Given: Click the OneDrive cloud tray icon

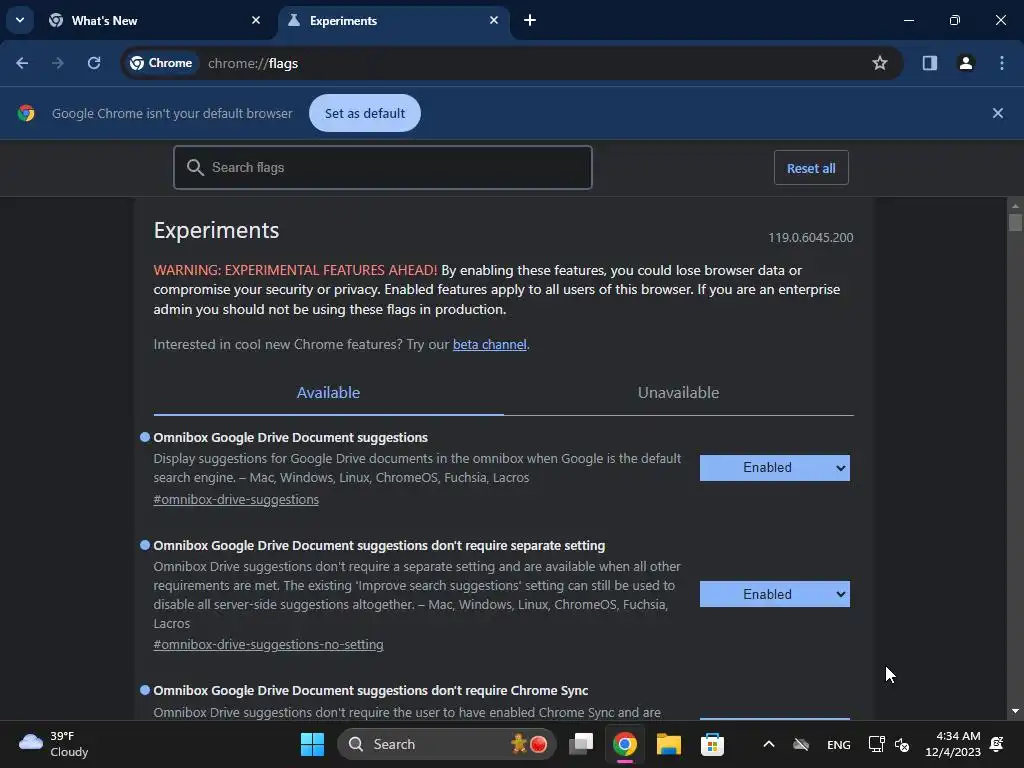Looking at the screenshot, I should [x=801, y=744].
